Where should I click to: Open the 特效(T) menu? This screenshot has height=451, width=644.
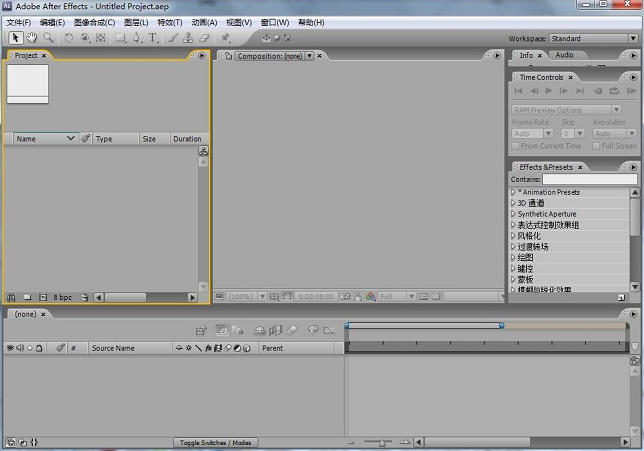click(170, 23)
